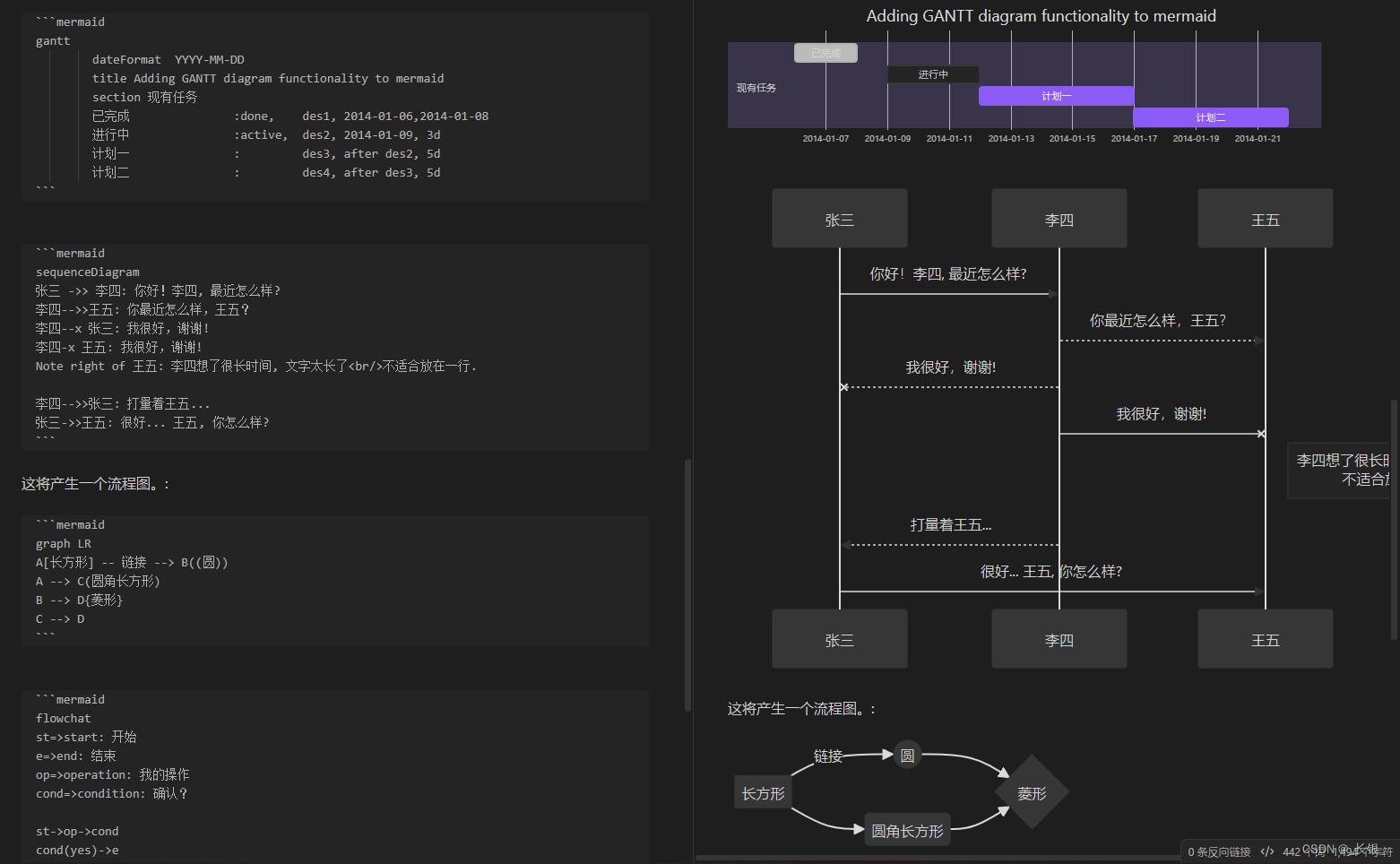Place cursor on the des4, after des3 line
1400x864 pixels.
click(266, 173)
